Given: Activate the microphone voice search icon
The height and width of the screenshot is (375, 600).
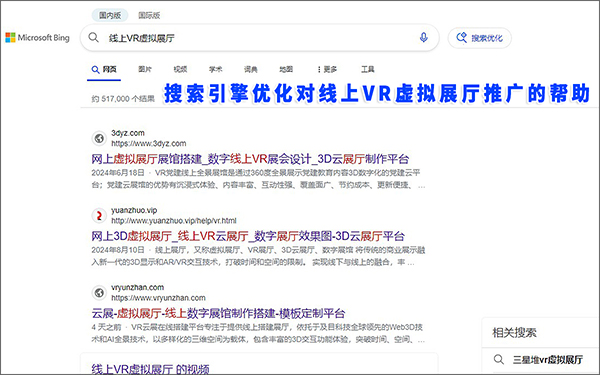Looking at the screenshot, I should tap(423, 38).
